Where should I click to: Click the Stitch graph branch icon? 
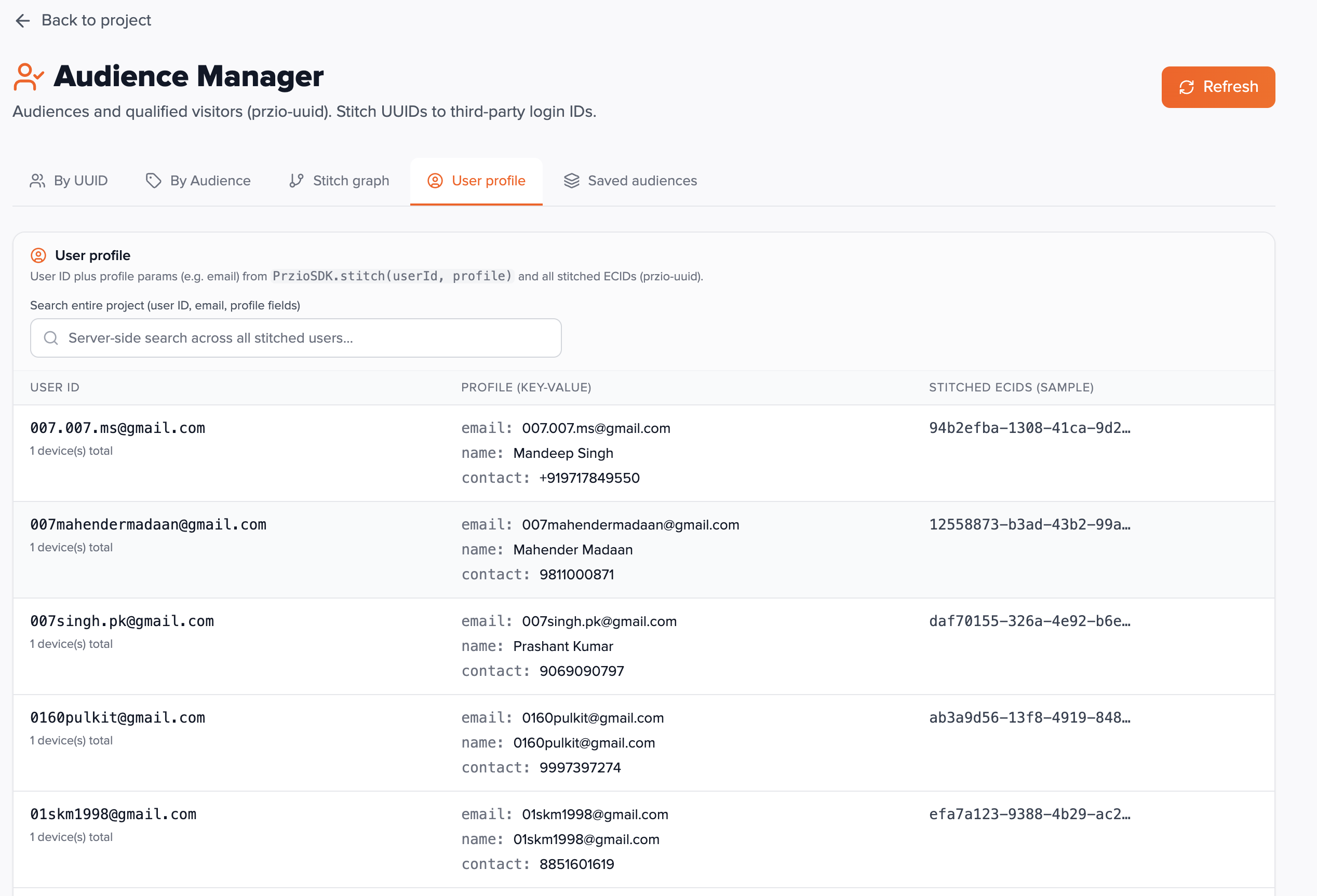pos(297,181)
